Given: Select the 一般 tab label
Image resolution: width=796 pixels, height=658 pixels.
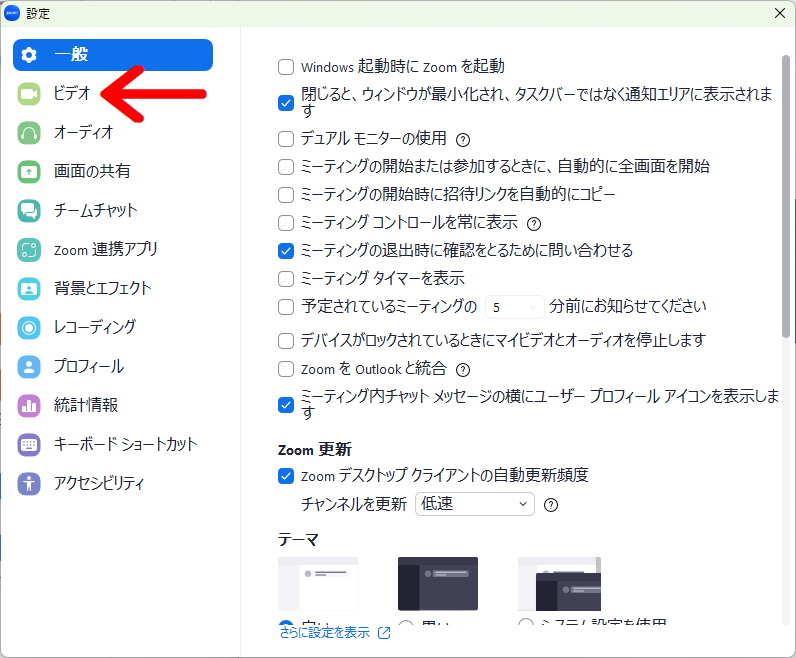Looking at the screenshot, I should [x=71, y=54].
